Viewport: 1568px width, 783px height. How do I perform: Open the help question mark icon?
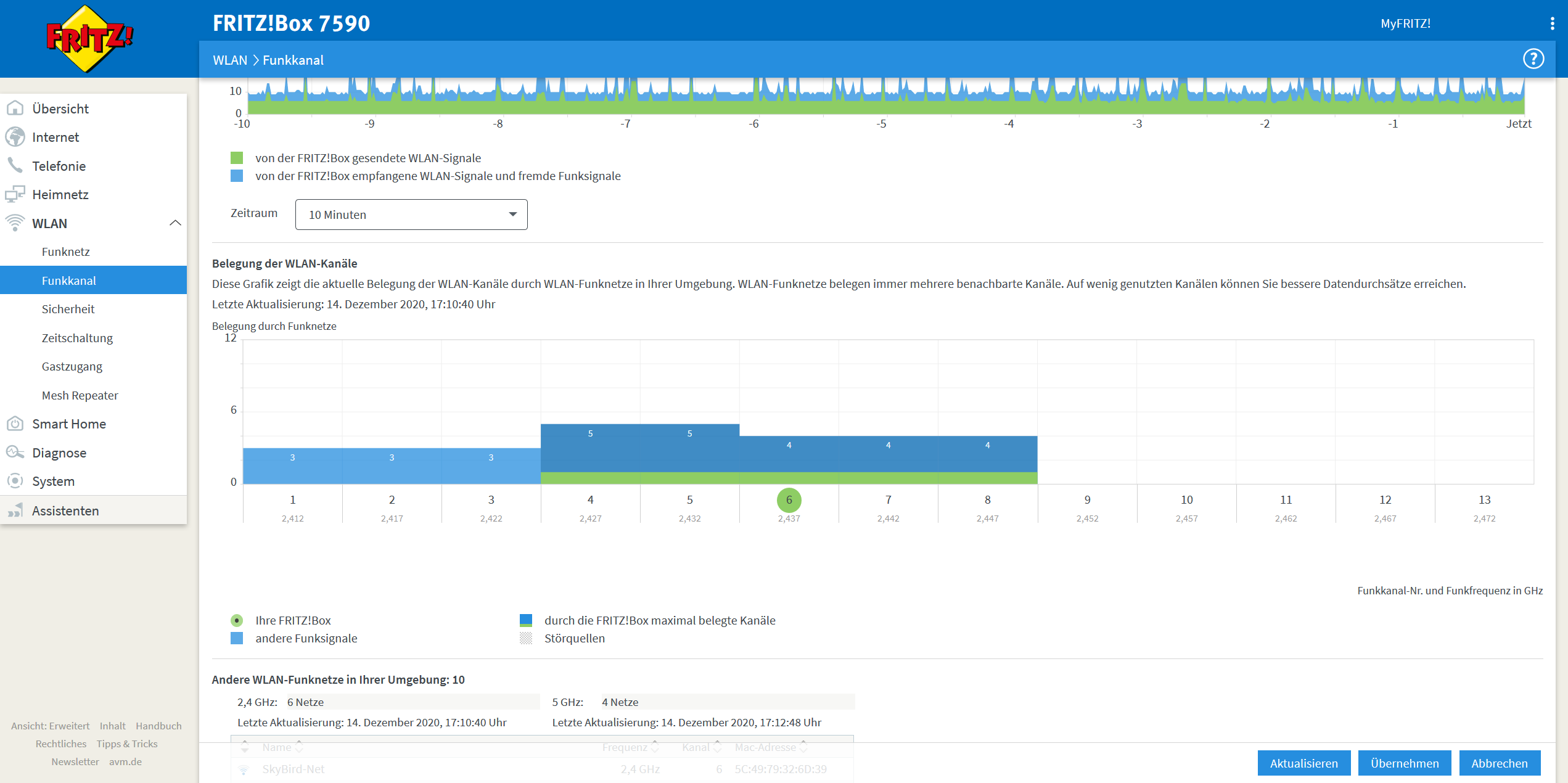pyautogui.click(x=1533, y=59)
